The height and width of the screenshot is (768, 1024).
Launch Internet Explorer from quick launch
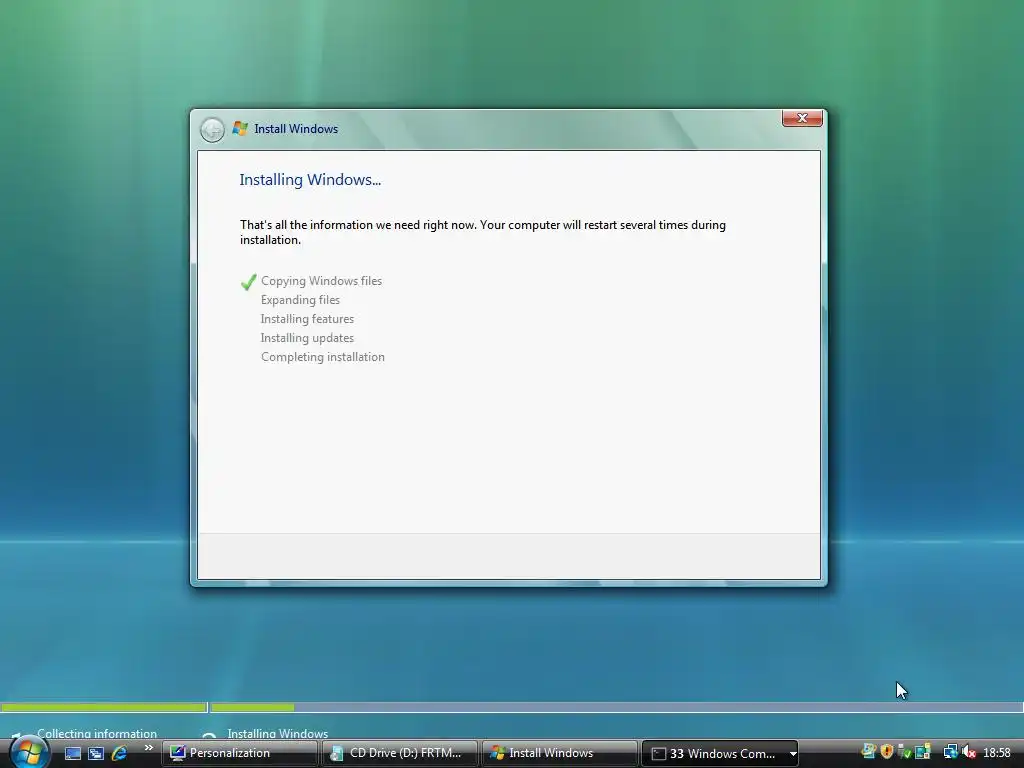coord(119,754)
